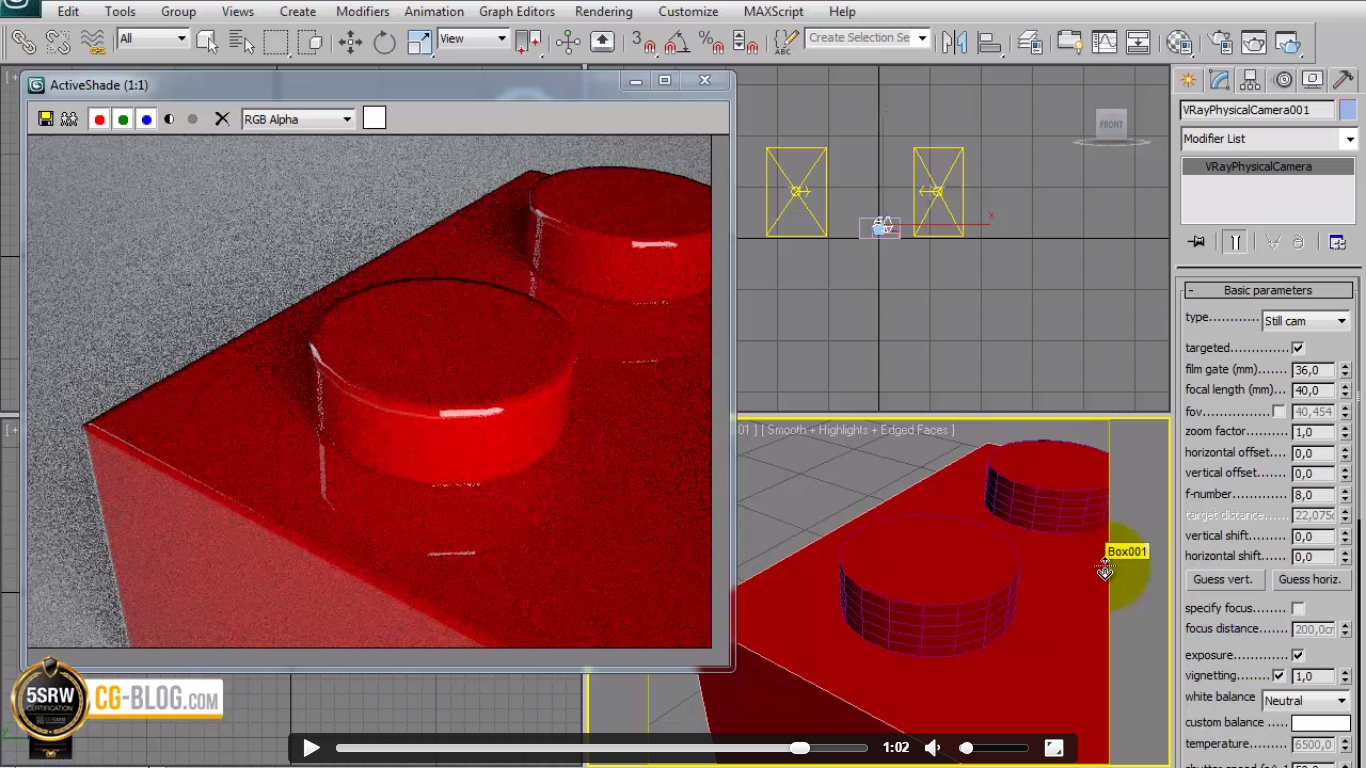This screenshot has width=1366, height=768.
Task: Toggle monochrome display in ActiveShade
Action: point(193,119)
